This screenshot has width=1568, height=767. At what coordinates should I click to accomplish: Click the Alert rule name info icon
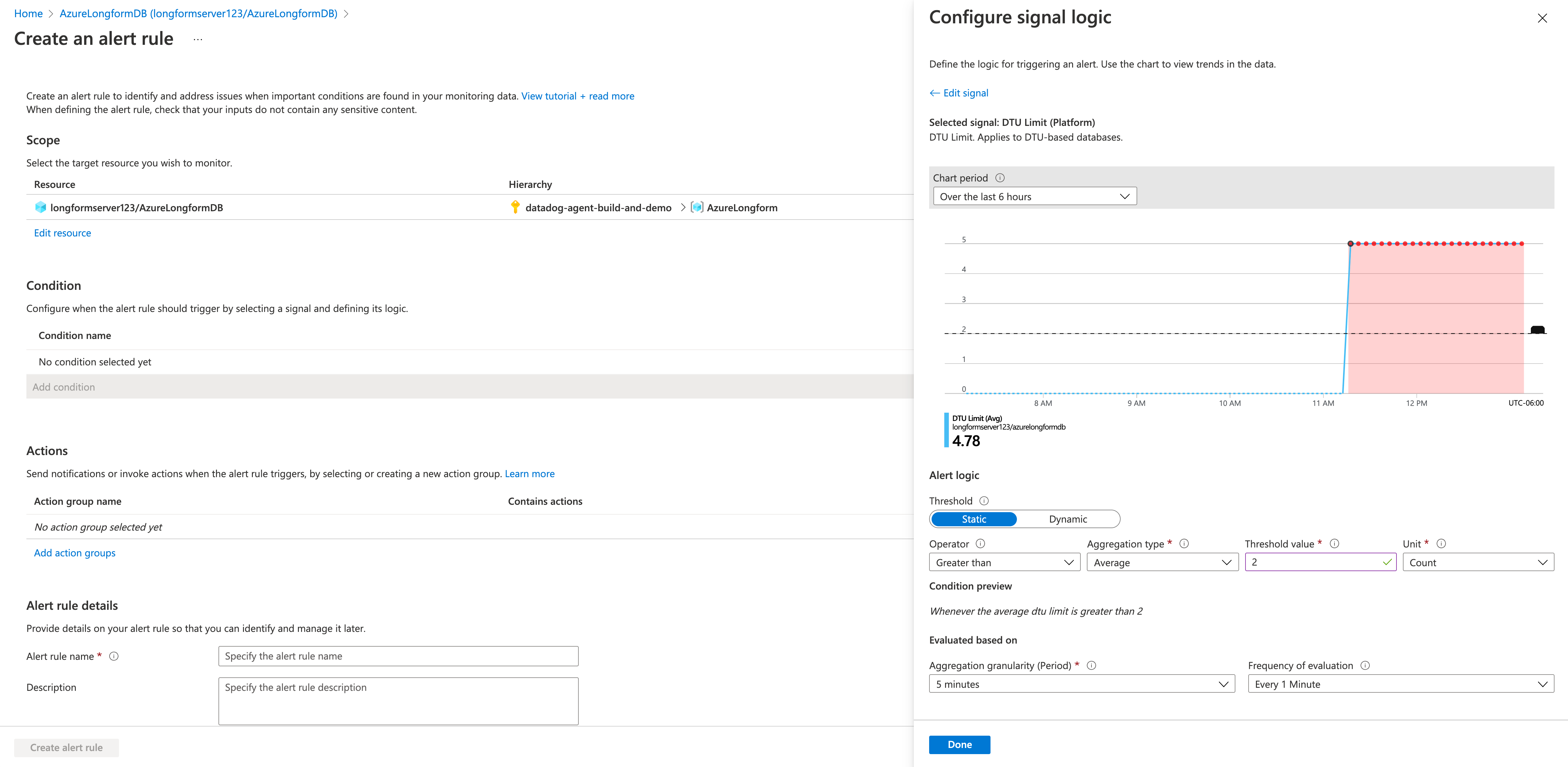114,656
